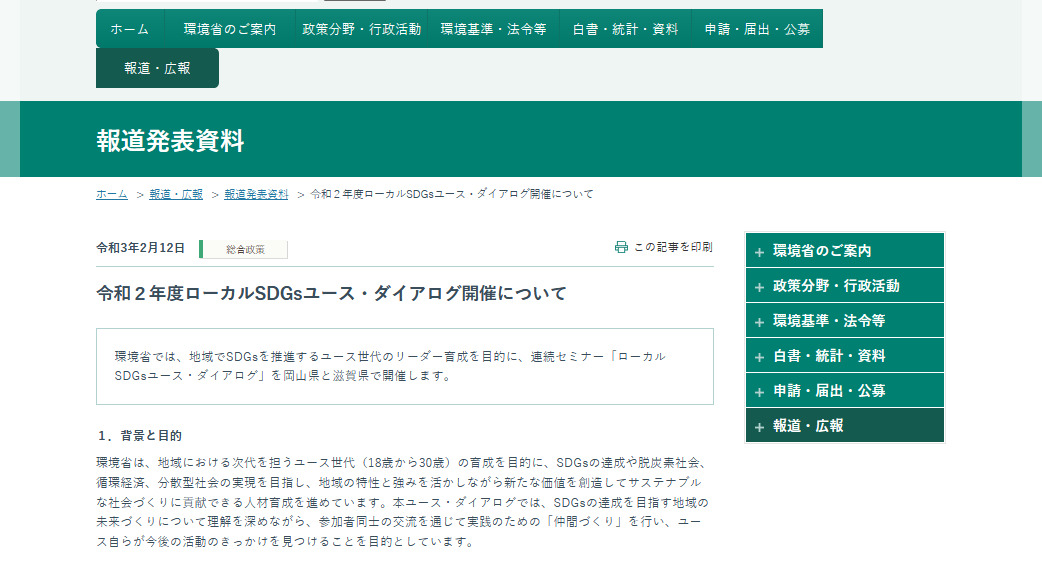
Task: Select 環境基準・法令等 in the top navigation
Action: point(493,29)
